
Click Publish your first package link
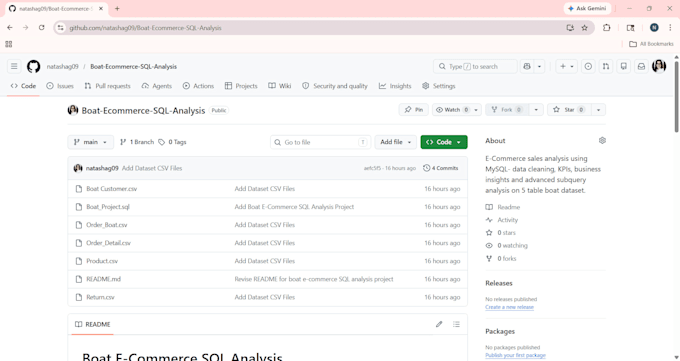(515, 355)
